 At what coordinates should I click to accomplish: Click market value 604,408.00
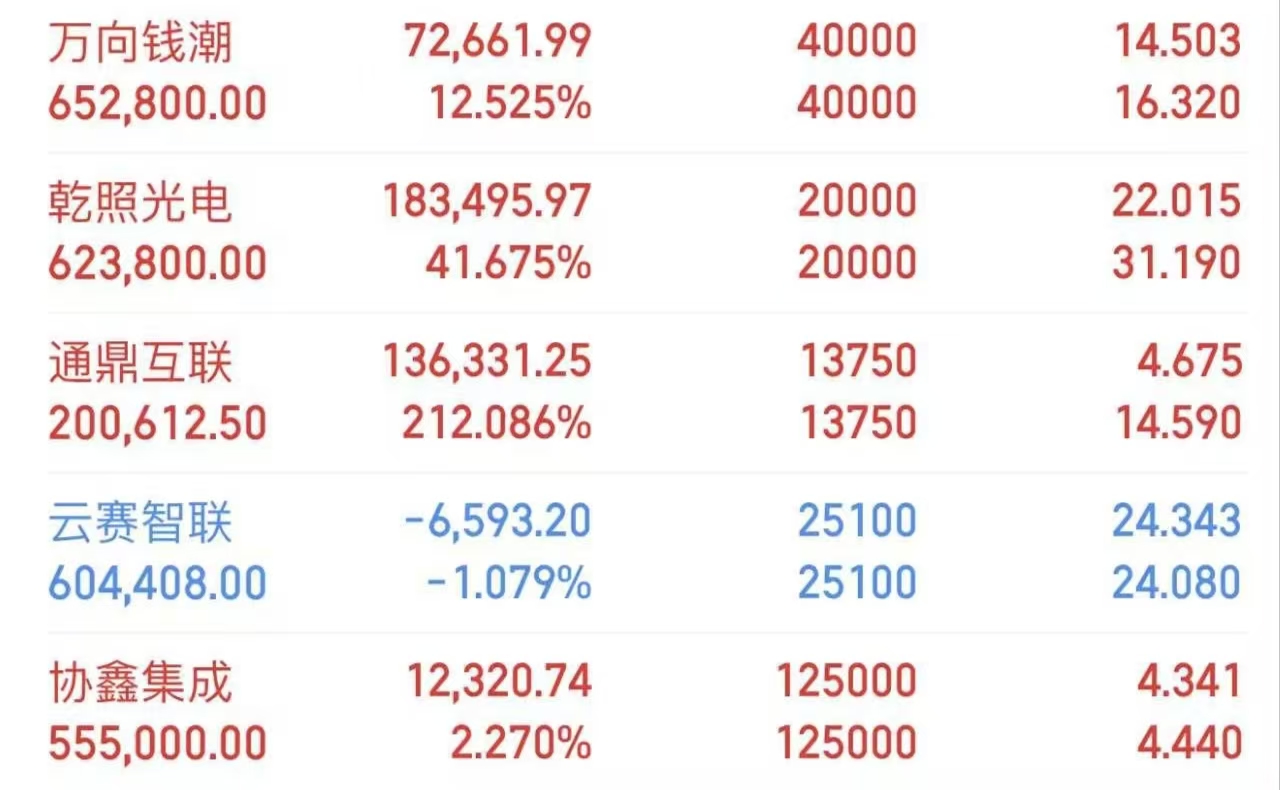158,584
